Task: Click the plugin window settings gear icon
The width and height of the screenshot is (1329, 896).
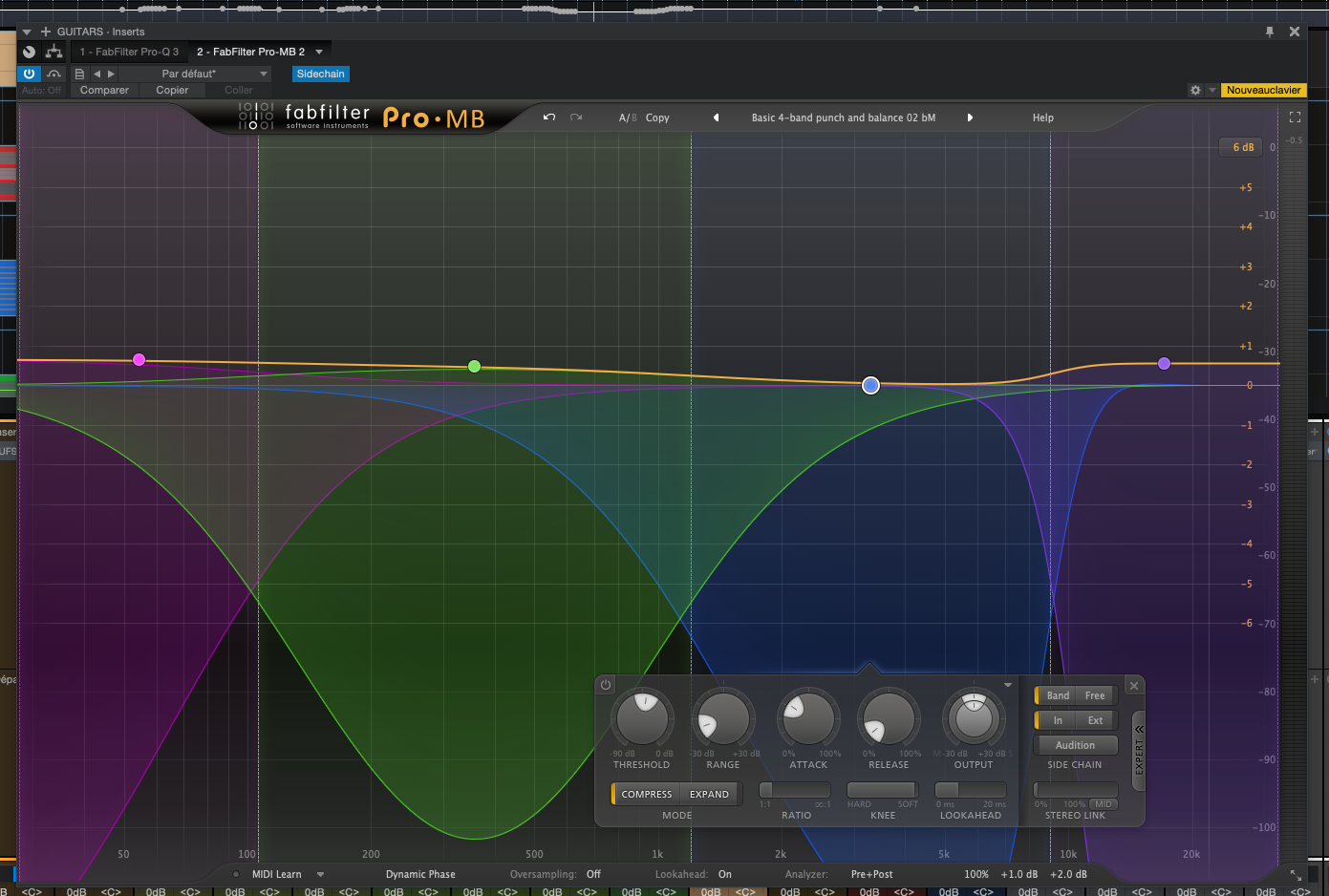Action: coord(1194,90)
